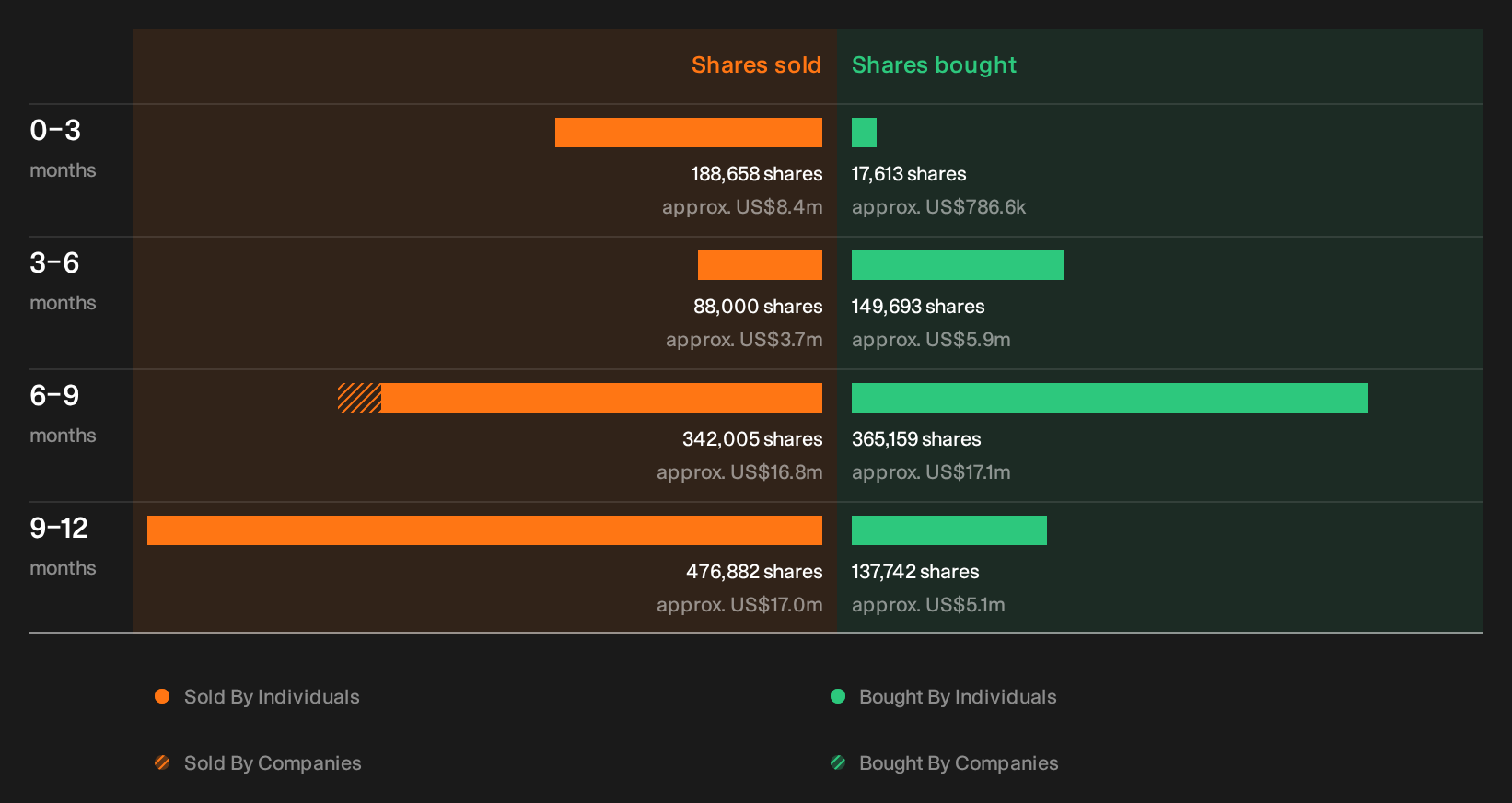Click the striped Bought By Companies legend icon
1512x803 pixels.
[x=838, y=762]
